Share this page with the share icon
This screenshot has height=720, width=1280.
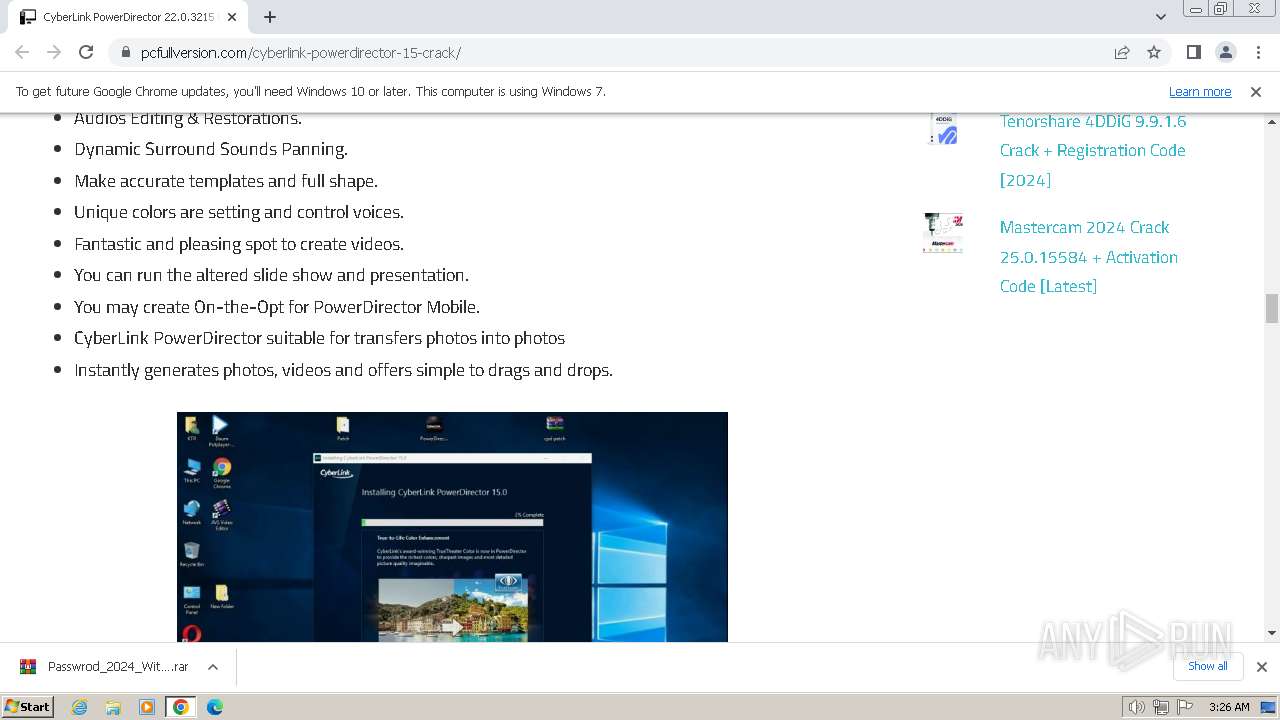[x=1122, y=52]
